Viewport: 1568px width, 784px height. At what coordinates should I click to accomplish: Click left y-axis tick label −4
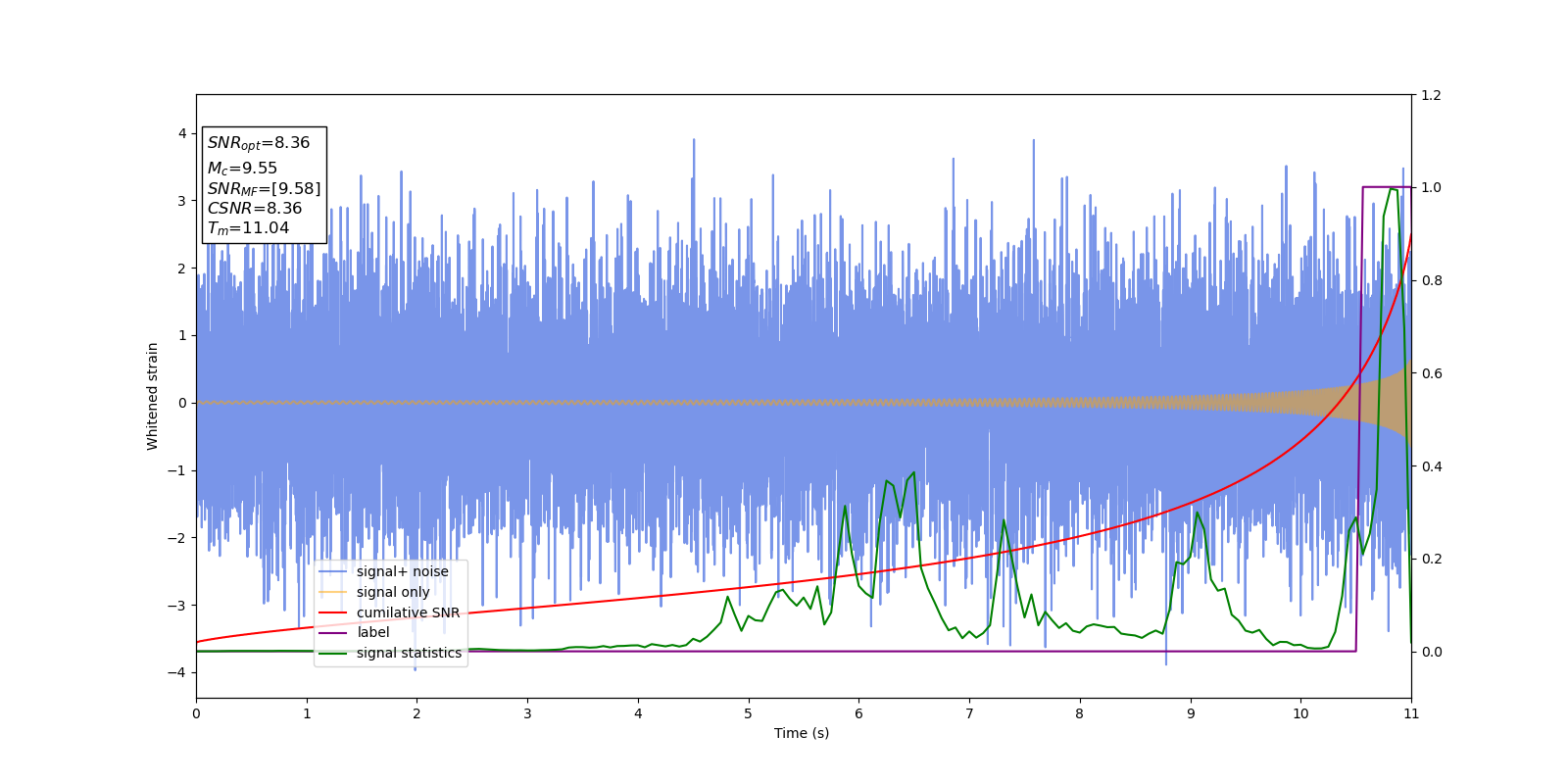[x=177, y=672]
